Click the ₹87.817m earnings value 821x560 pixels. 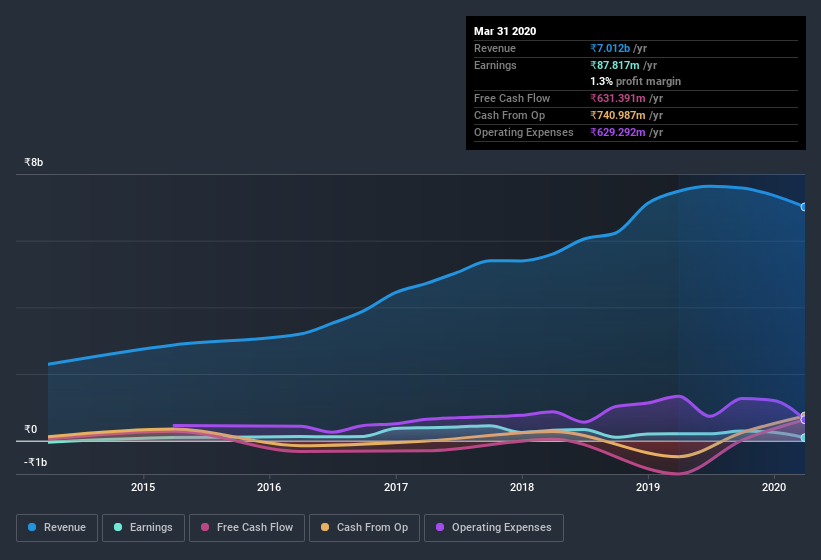(x=615, y=65)
